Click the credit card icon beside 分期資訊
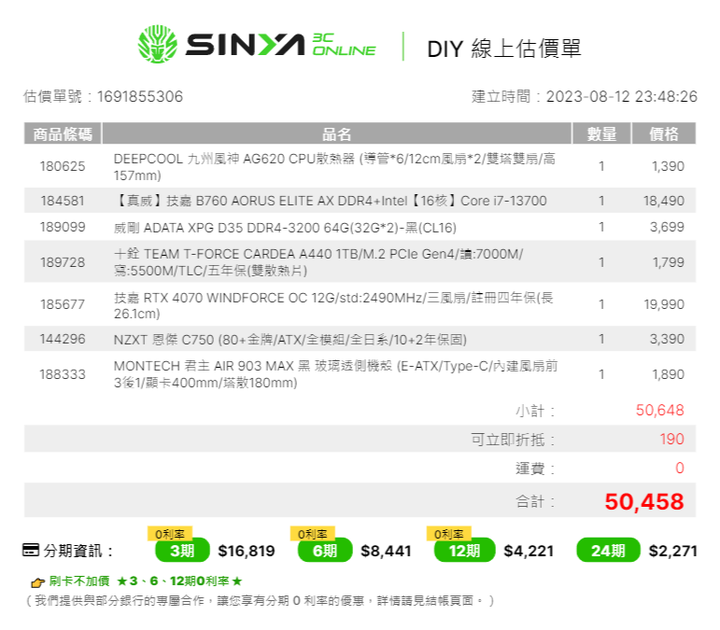This screenshot has height=630, width=720. [31, 550]
